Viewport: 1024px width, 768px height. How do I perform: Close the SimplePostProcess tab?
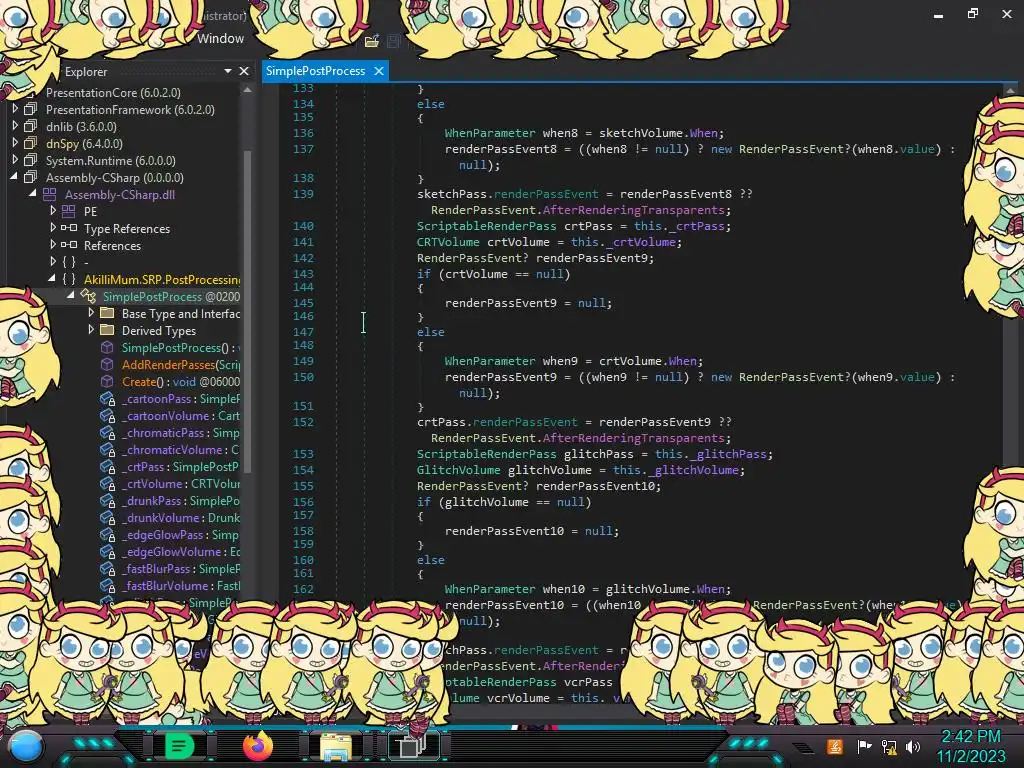pyautogui.click(x=379, y=71)
